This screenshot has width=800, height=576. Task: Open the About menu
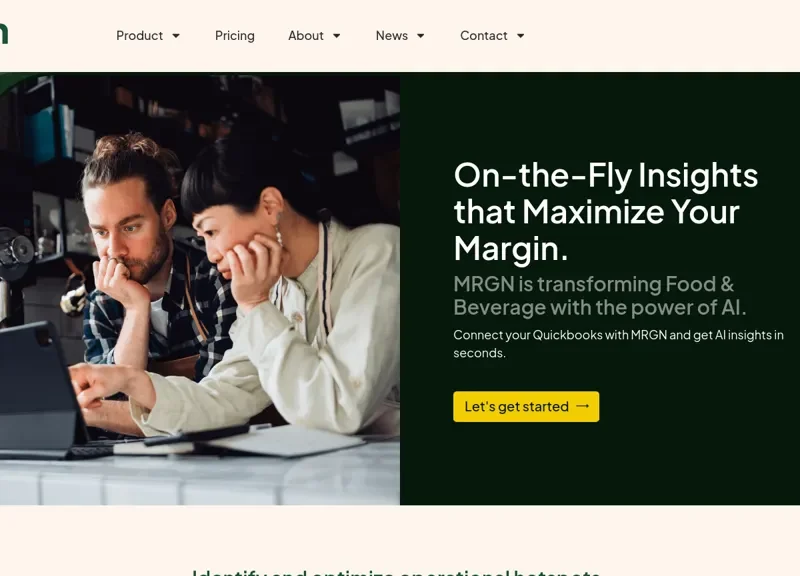pyautogui.click(x=306, y=36)
